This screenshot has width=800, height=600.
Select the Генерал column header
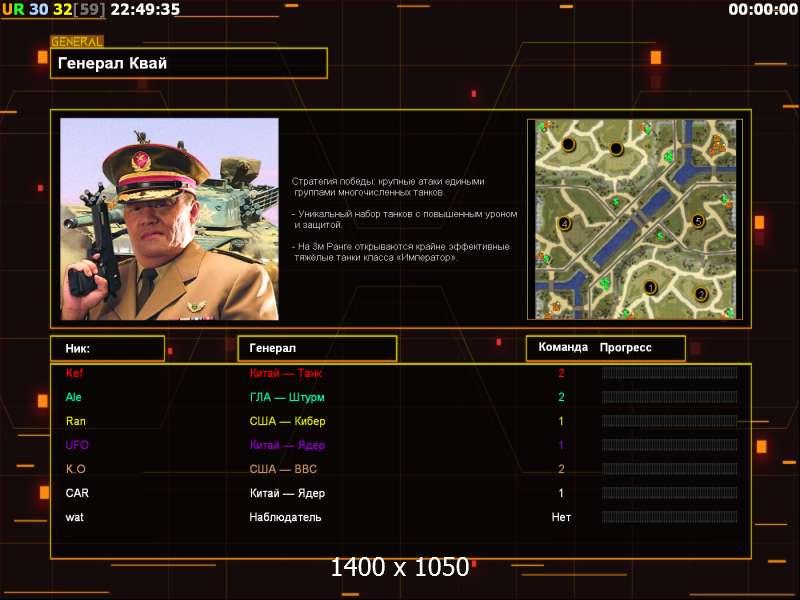pos(316,348)
